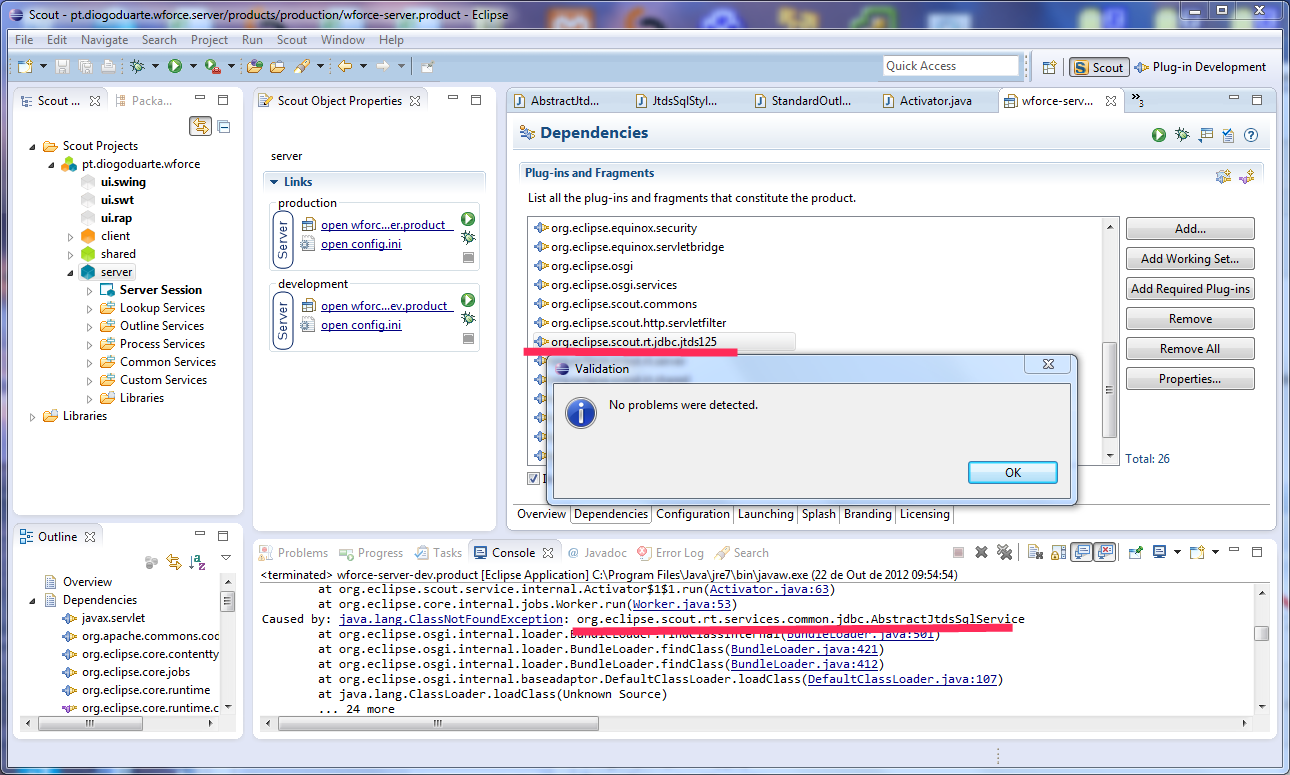Open the Outline view menu triangle
1290x775 pixels.
(x=226, y=558)
